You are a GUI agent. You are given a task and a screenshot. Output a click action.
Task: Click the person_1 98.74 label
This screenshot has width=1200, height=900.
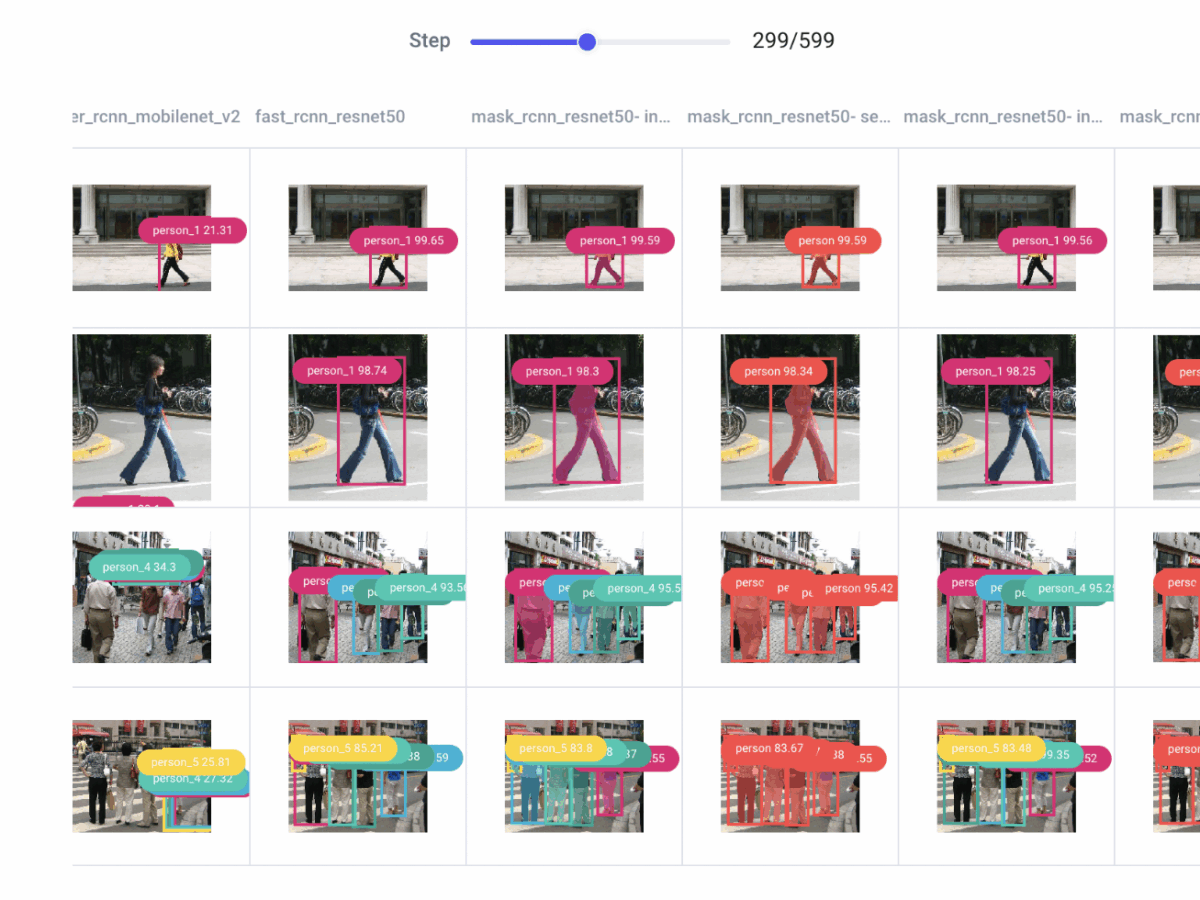tap(347, 370)
